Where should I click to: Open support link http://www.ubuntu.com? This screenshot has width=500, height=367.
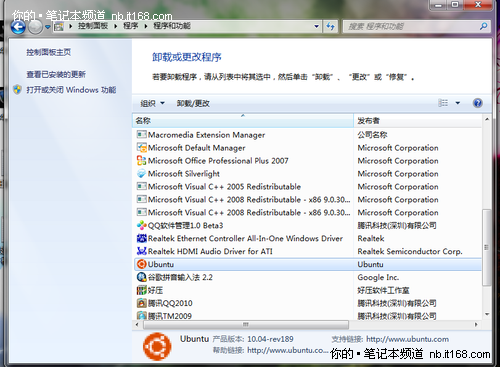[407, 339]
